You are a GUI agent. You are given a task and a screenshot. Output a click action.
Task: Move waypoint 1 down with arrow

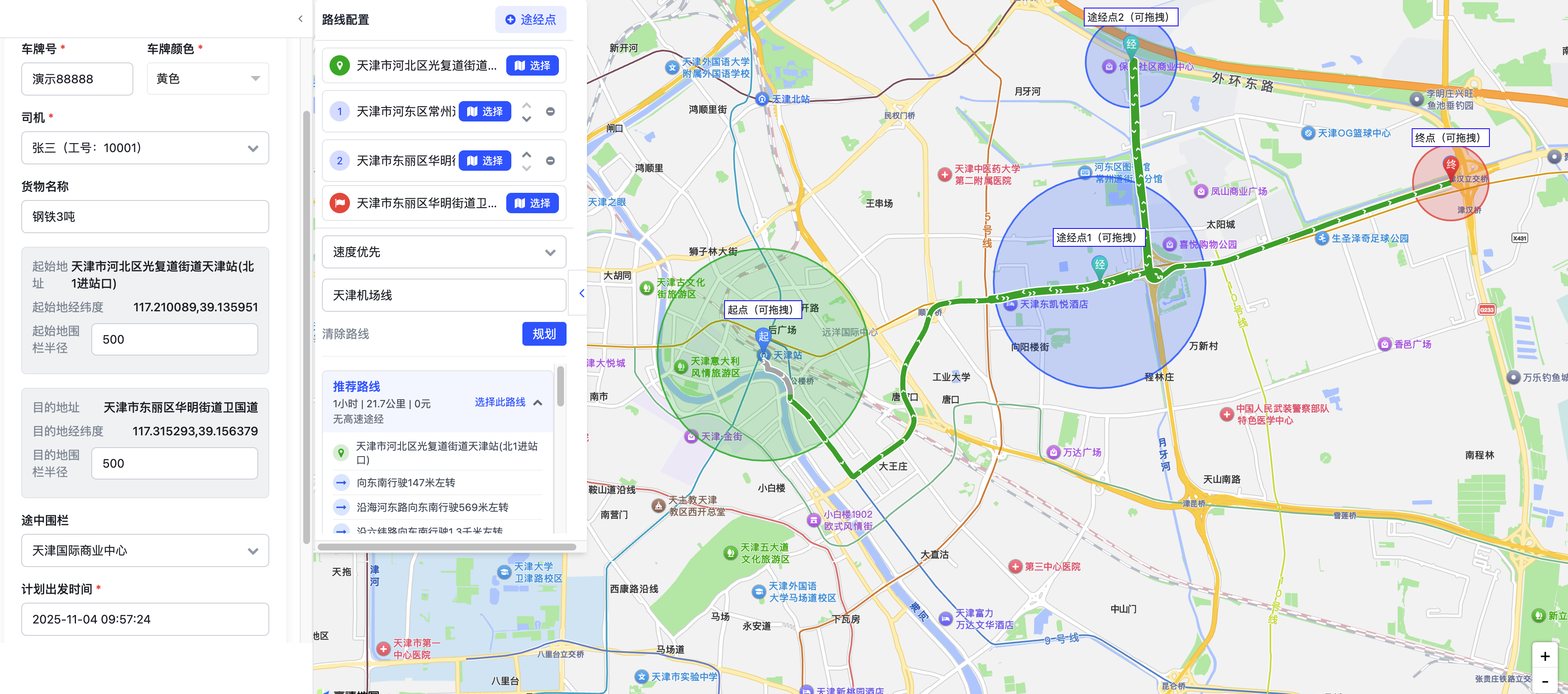527,119
